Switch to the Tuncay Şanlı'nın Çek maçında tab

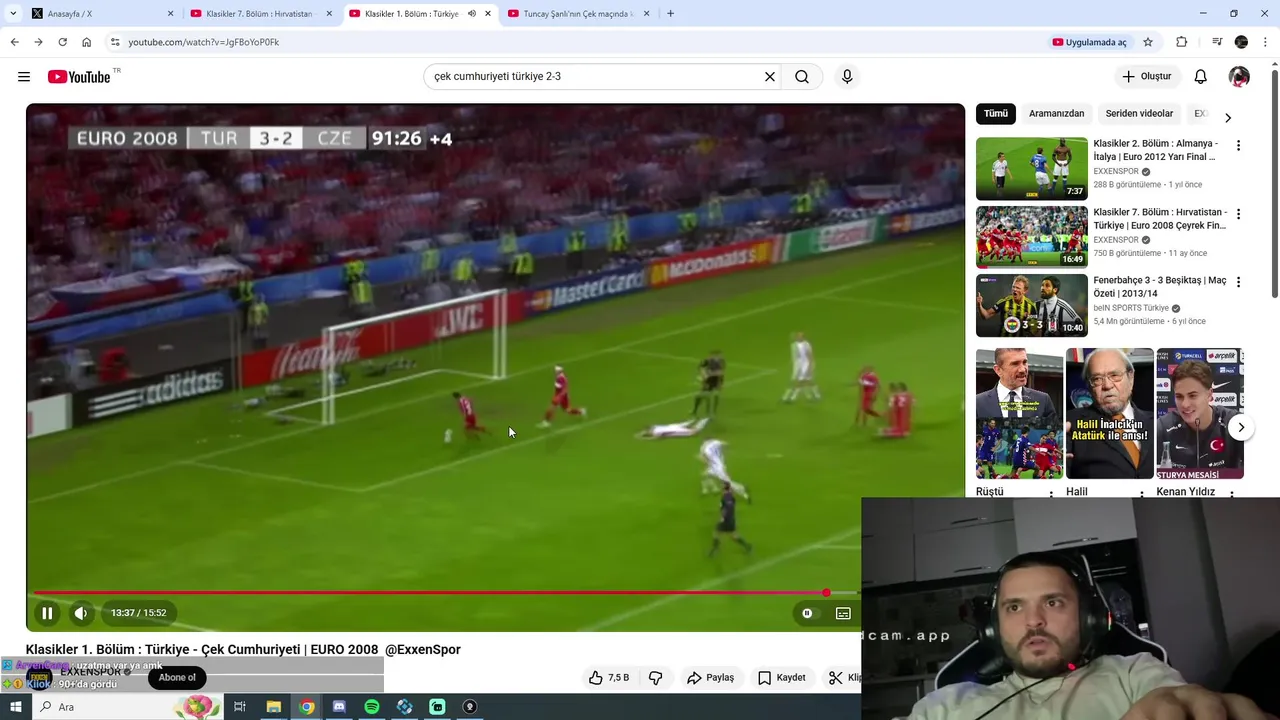[x=580, y=14]
